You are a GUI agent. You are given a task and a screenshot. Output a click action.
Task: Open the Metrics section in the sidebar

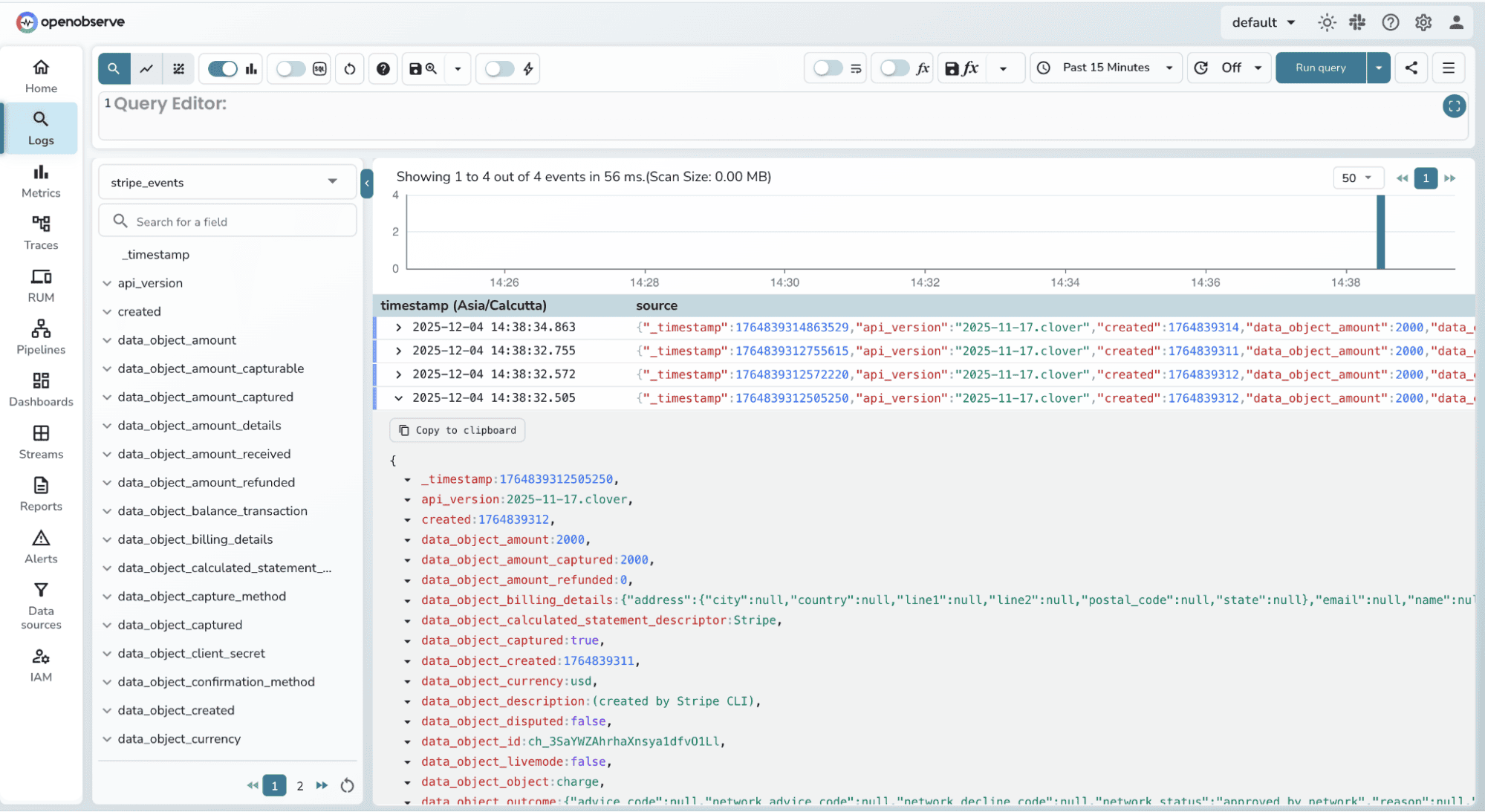(x=41, y=181)
